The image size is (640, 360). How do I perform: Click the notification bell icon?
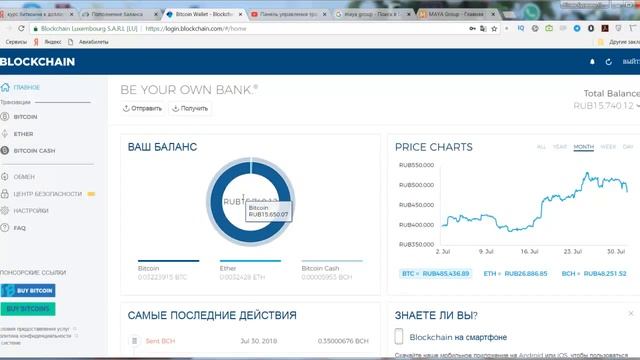pyautogui.click(x=592, y=62)
